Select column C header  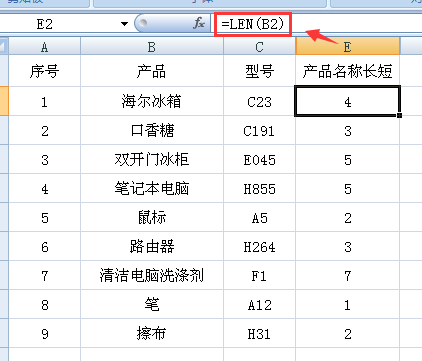[259, 47]
